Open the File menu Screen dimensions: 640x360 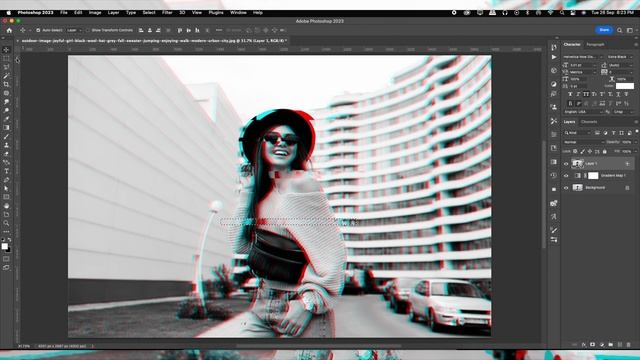tap(64, 13)
